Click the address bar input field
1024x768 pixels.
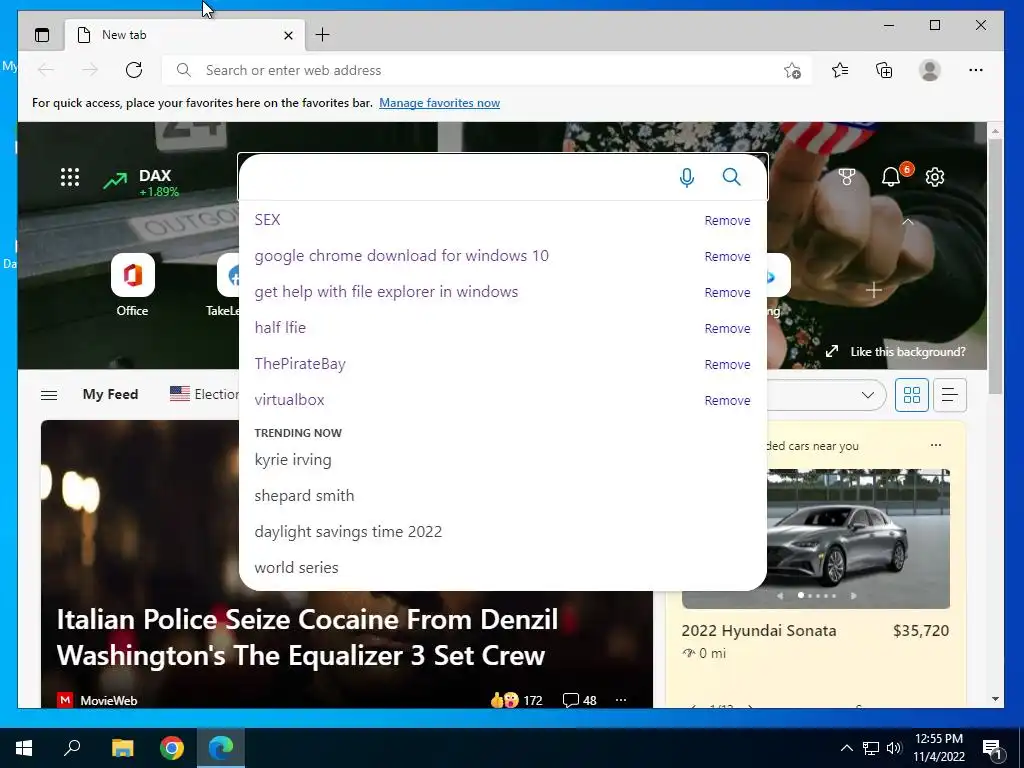click(487, 70)
